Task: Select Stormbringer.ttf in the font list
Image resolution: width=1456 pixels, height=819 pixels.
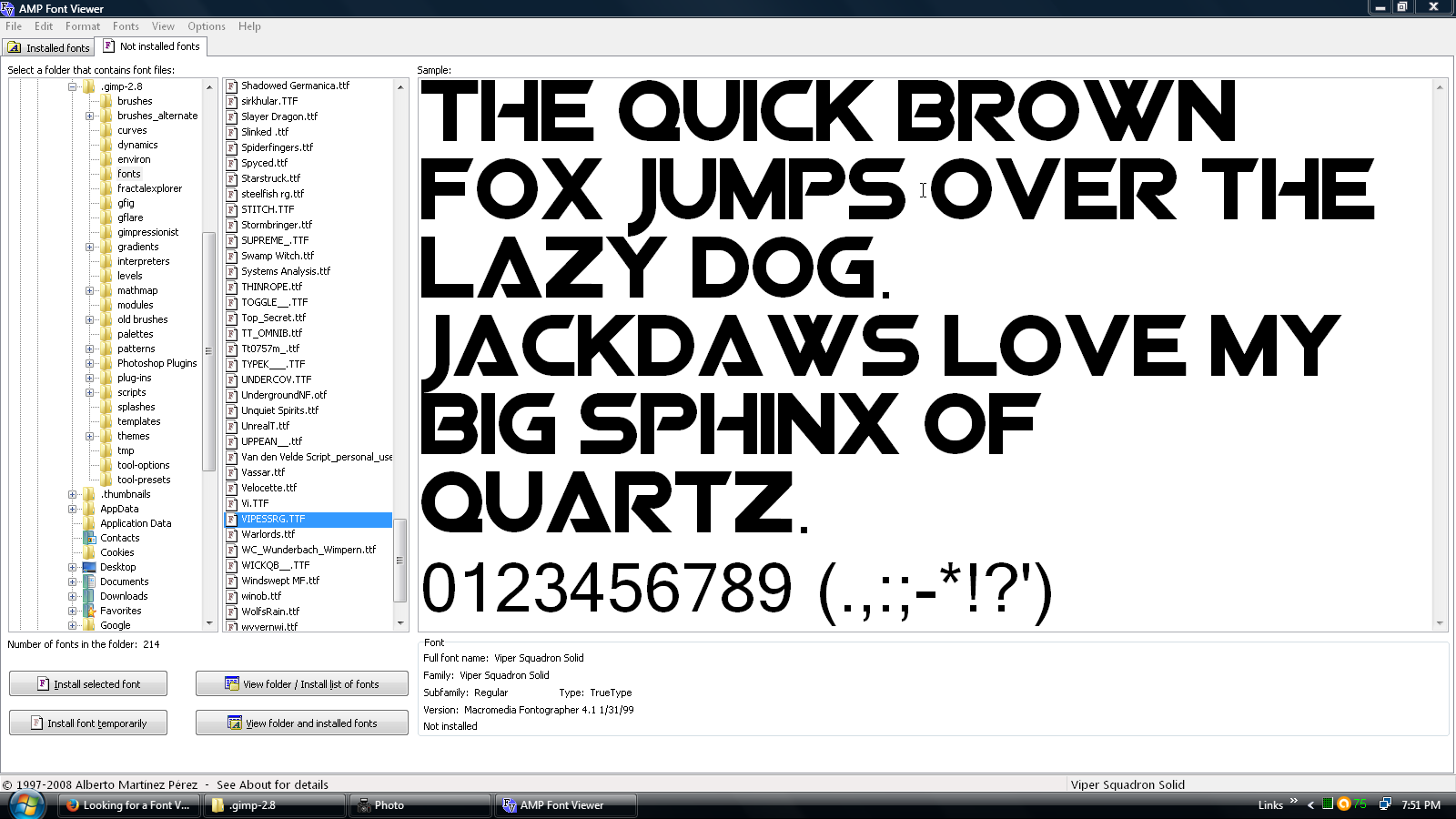Action: pyautogui.click(x=277, y=225)
